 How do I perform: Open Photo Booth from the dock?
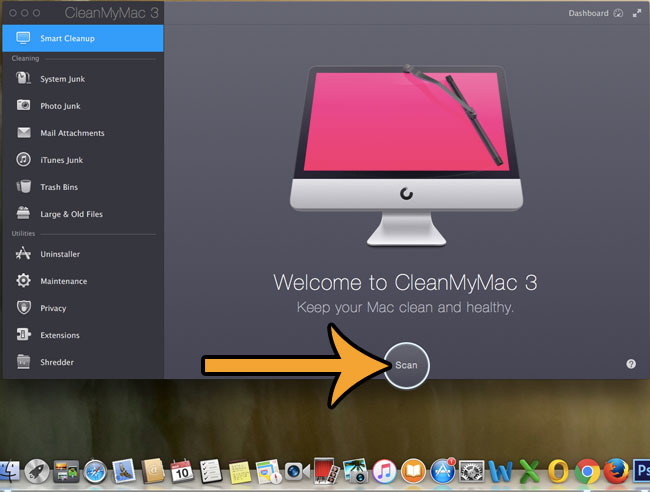326,471
